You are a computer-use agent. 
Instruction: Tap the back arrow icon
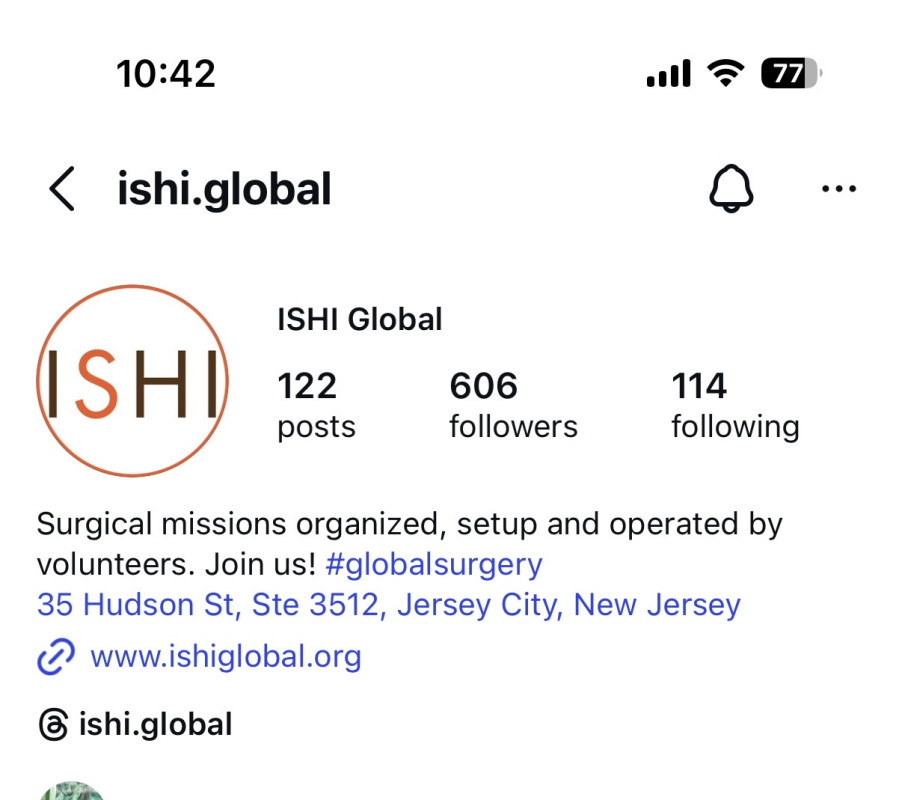pyautogui.click(x=62, y=189)
